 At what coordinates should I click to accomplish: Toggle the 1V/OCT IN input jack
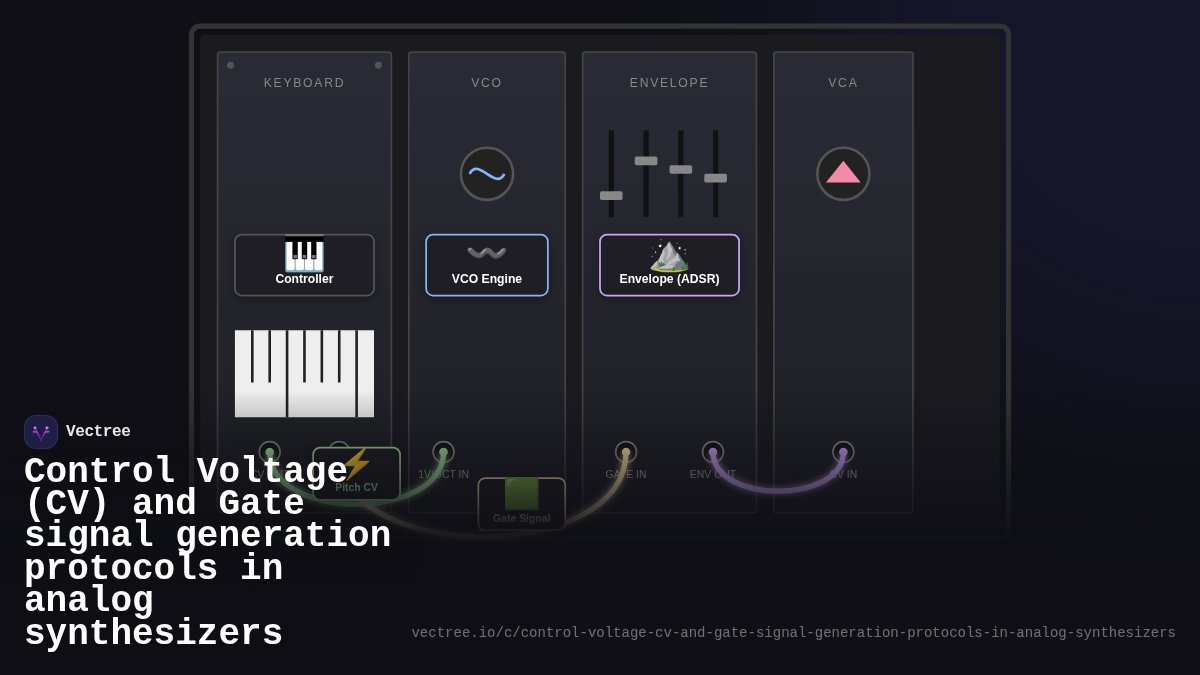[443, 452]
